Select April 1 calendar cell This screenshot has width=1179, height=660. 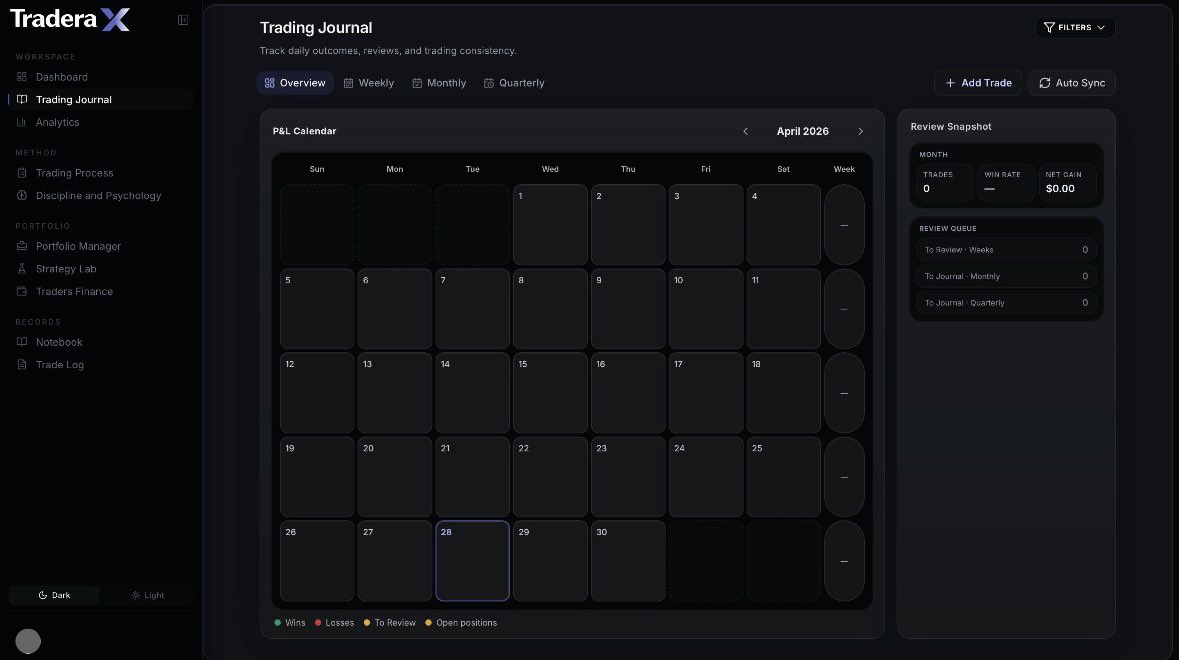550,225
